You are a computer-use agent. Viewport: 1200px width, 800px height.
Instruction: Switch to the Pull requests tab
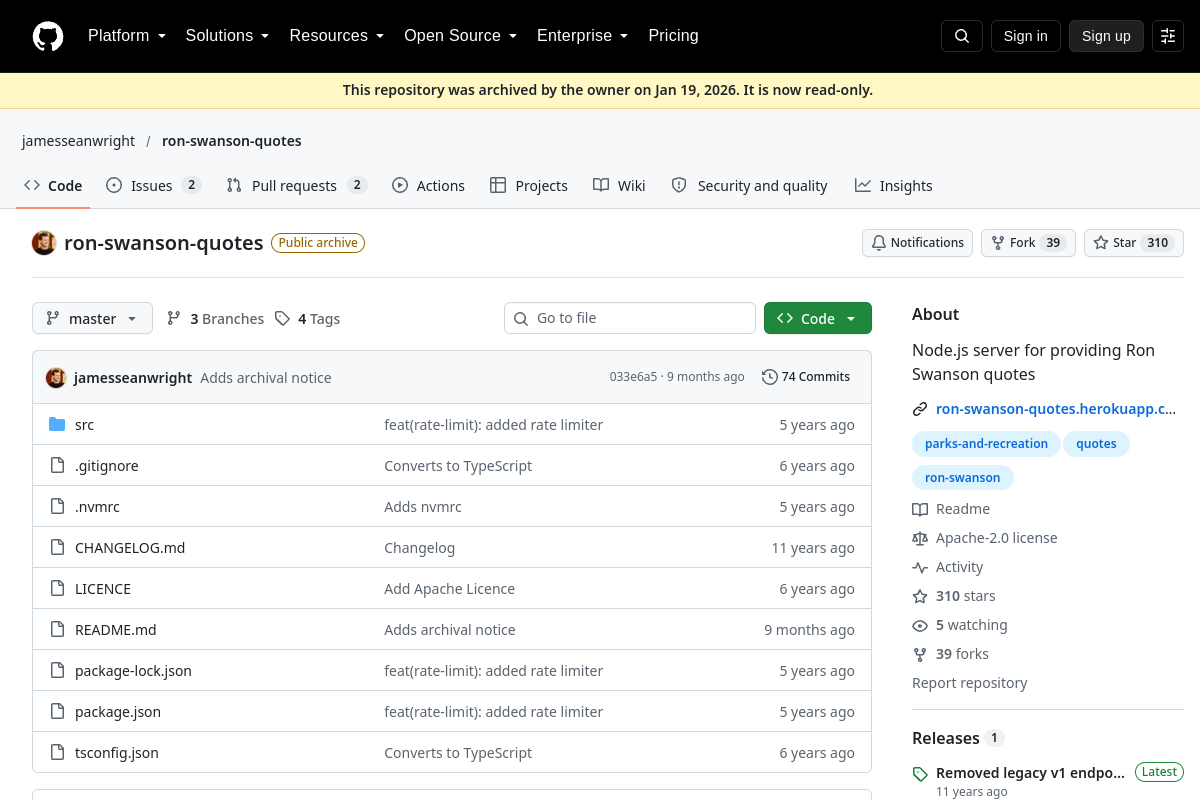[x=297, y=186]
